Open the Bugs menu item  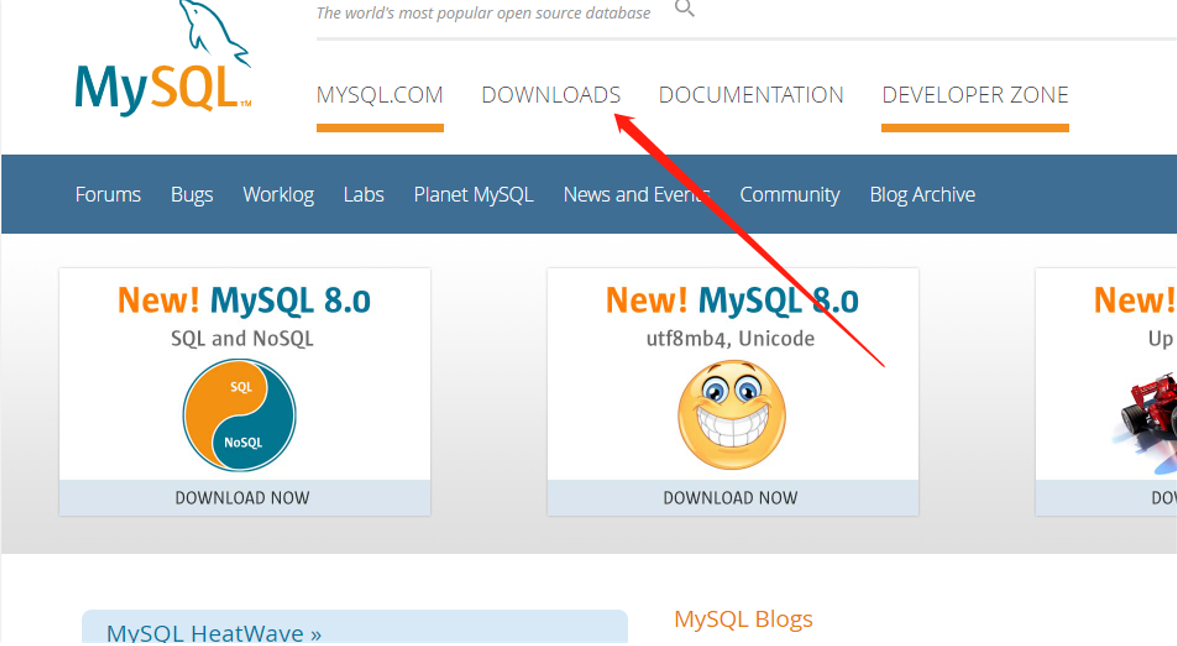tap(192, 195)
